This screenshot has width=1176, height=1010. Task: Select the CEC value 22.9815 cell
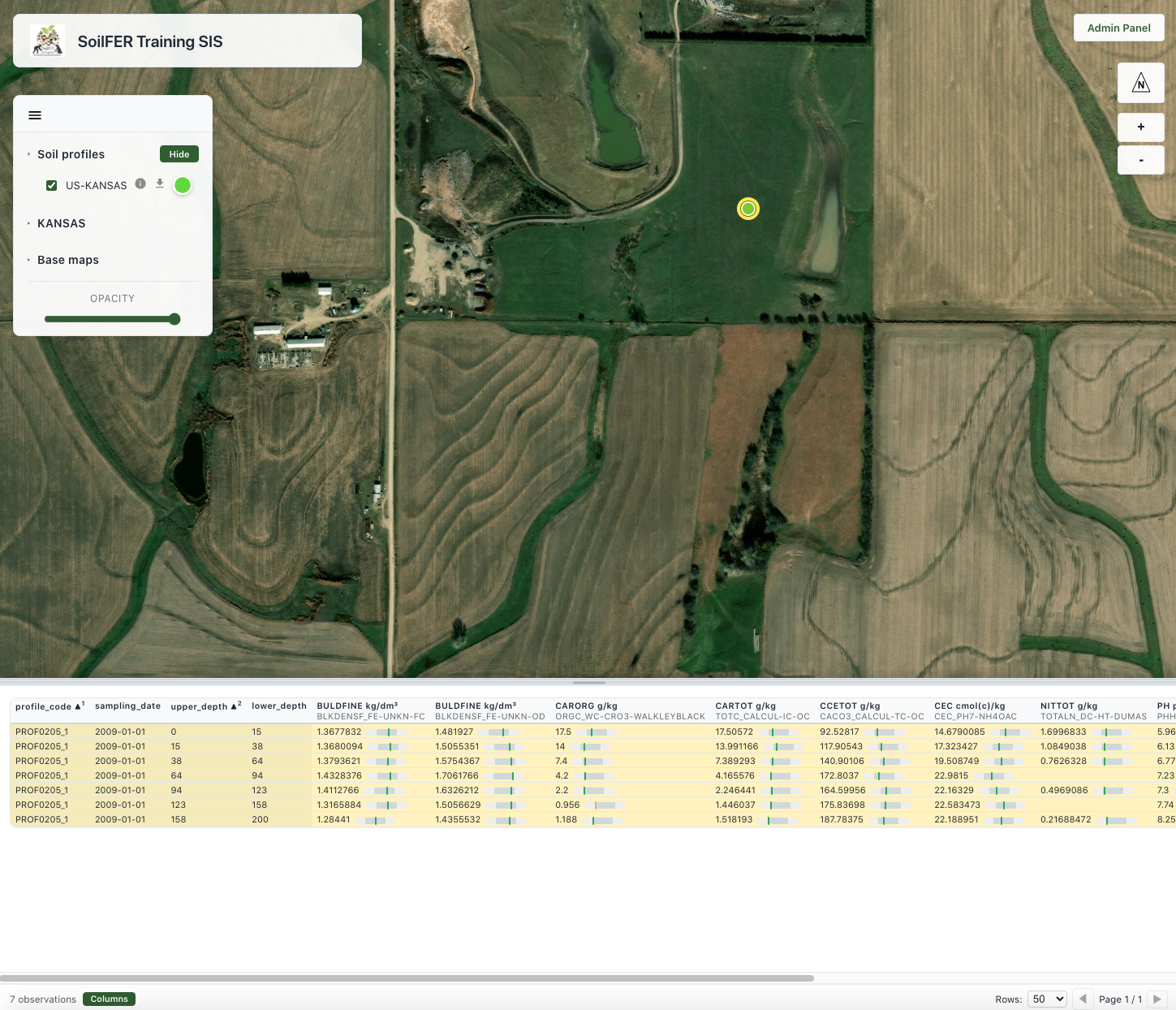pos(983,775)
